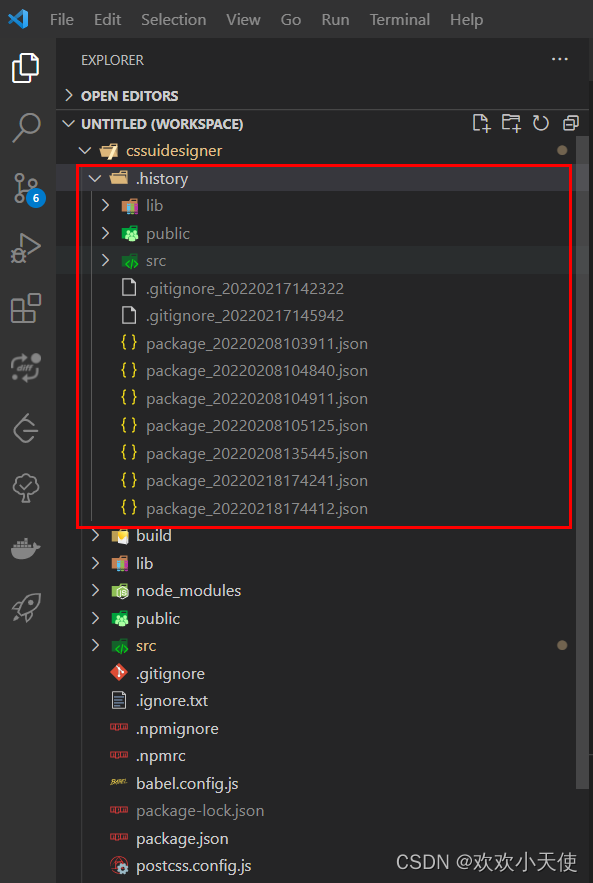Open the View menu
Image resolution: width=593 pixels, height=883 pixels.
(243, 20)
